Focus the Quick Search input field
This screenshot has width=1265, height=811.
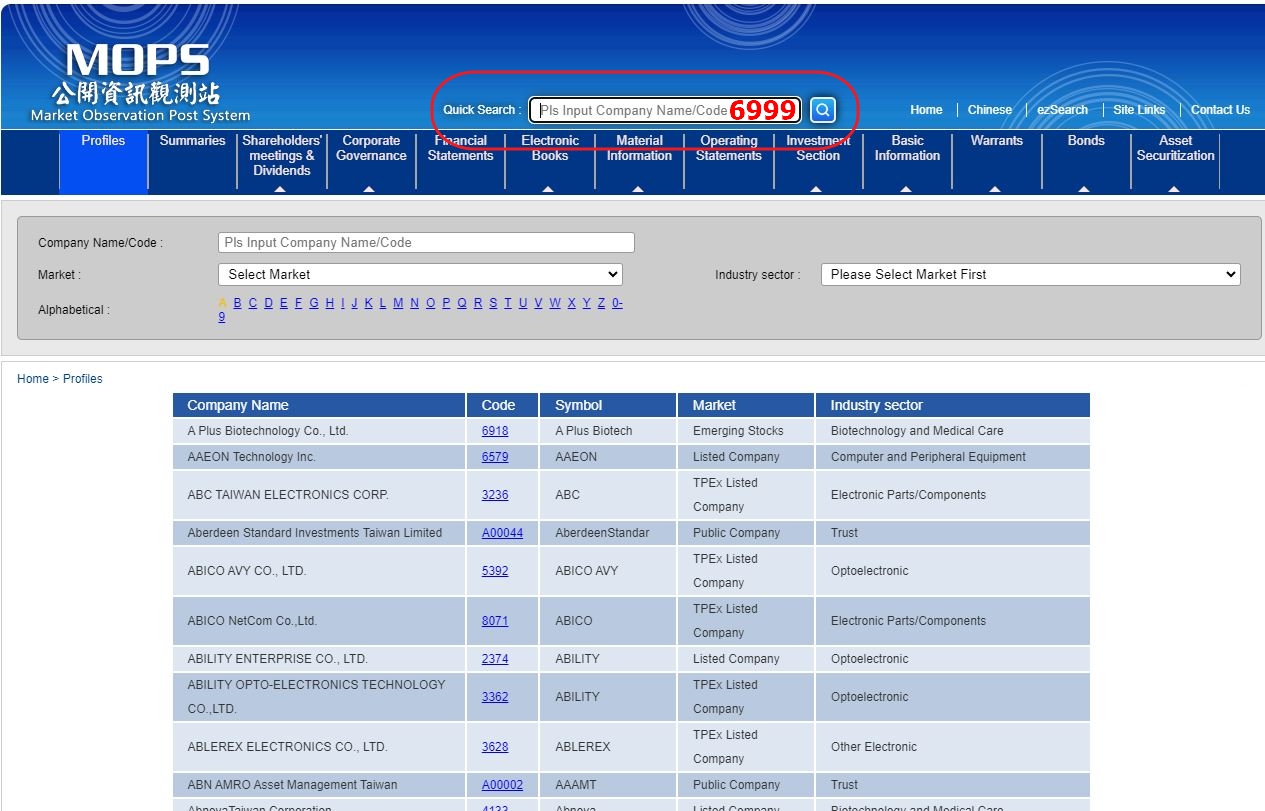tap(665, 110)
